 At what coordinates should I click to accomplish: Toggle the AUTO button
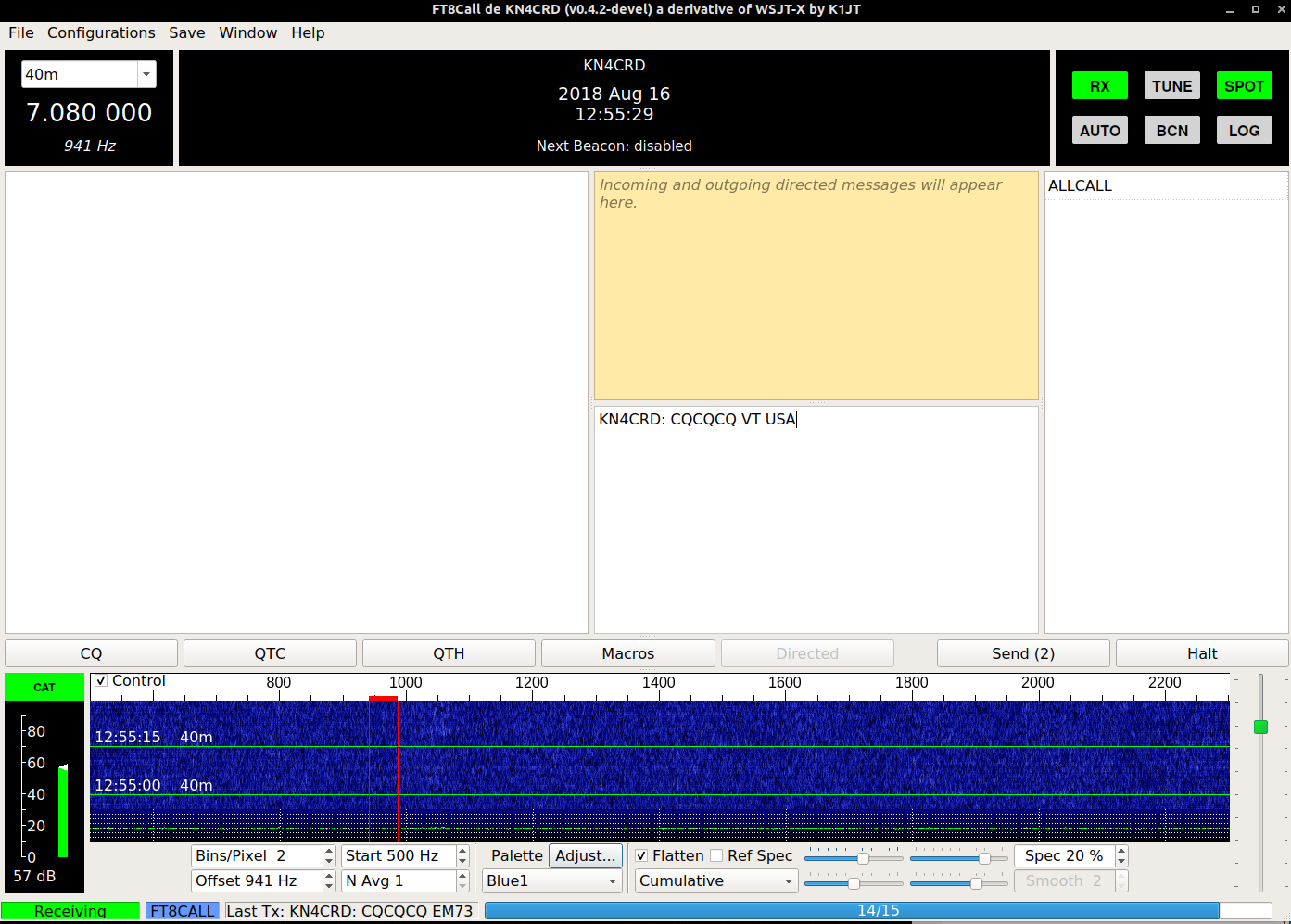(x=1099, y=130)
